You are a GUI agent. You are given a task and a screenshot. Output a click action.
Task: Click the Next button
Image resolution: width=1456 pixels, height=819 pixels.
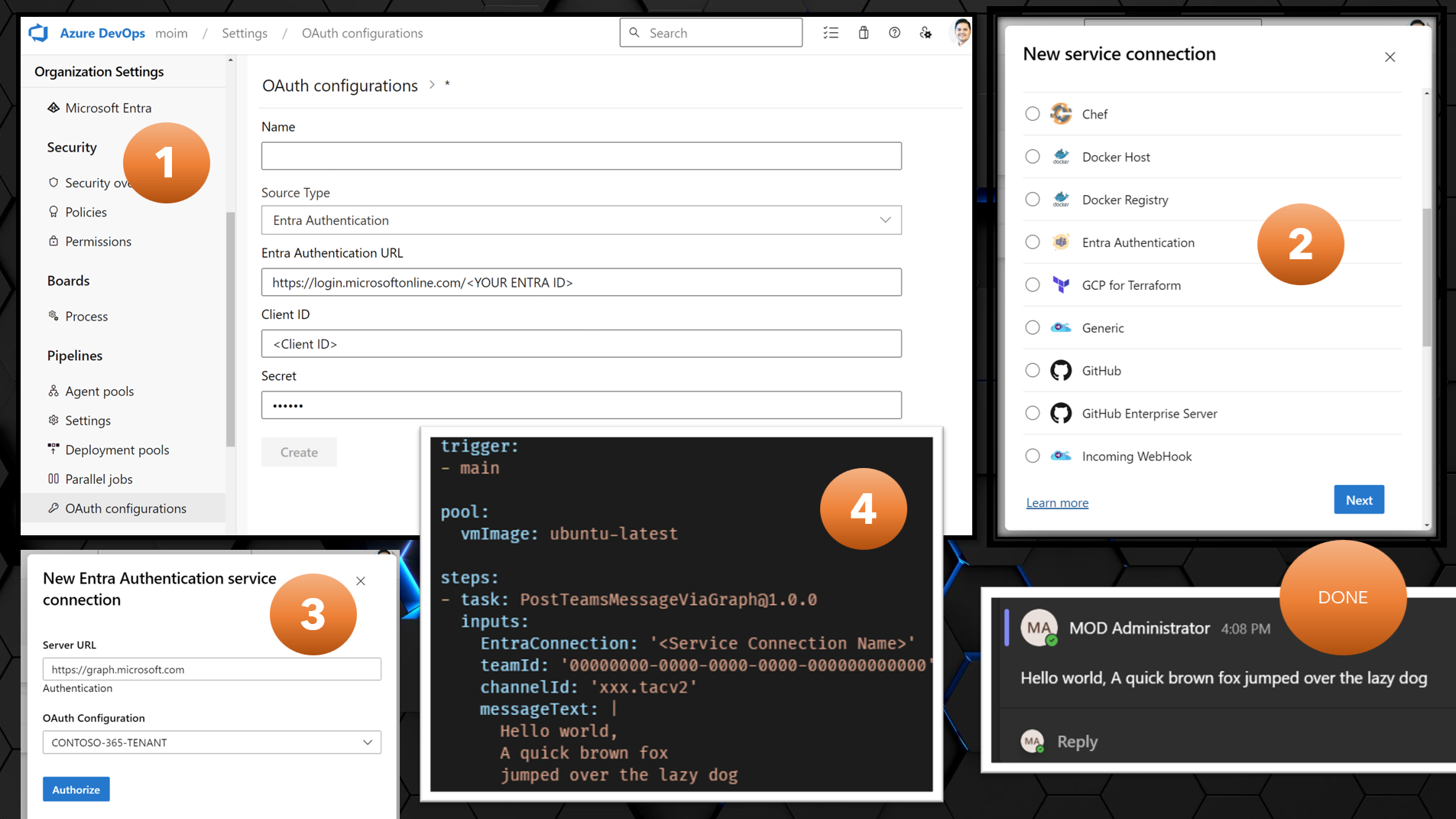click(x=1359, y=500)
